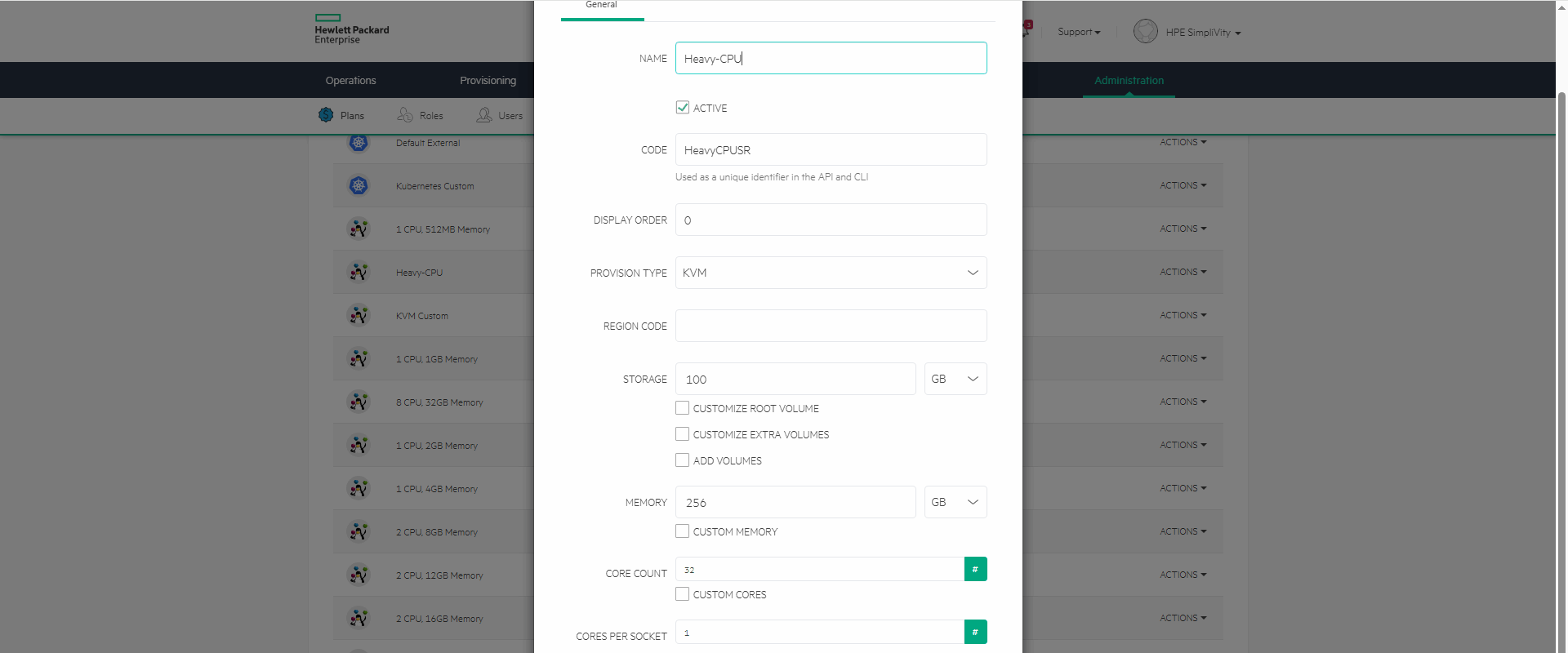Check the Custom Memory checkbox
The width and height of the screenshot is (1568, 653).
click(x=683, y=531)
